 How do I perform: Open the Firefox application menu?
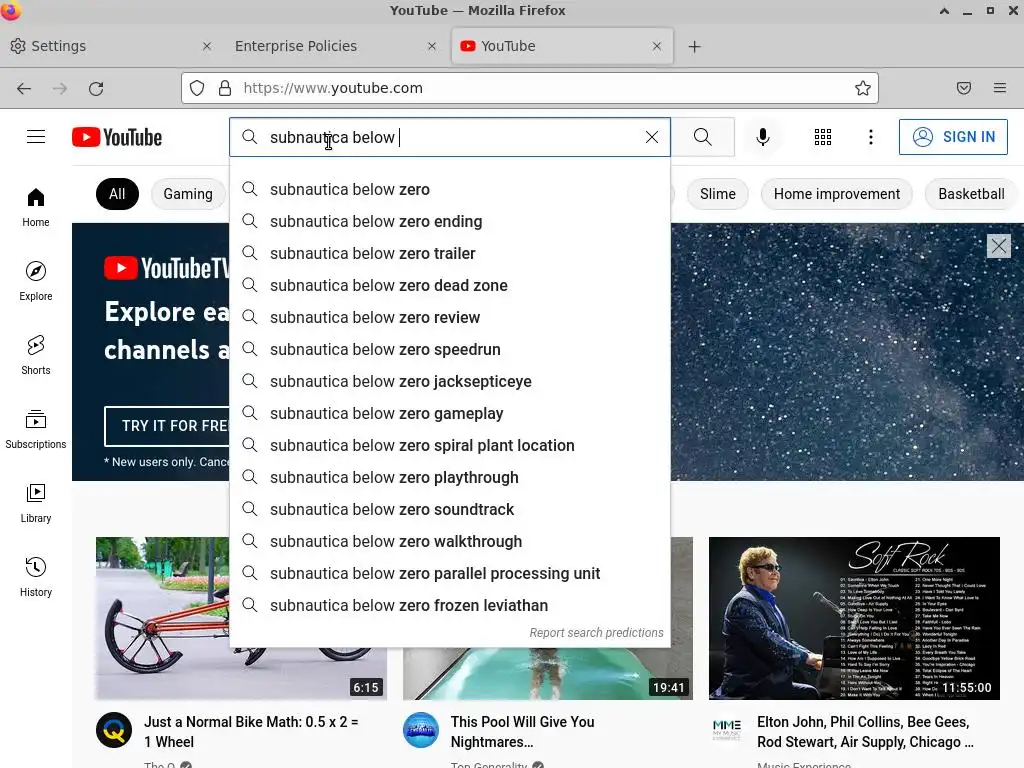(1000, 88)
